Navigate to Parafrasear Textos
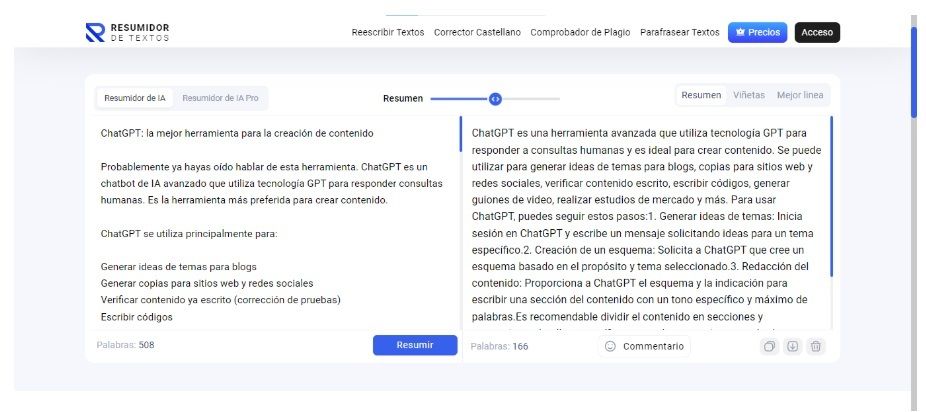 (x=679, y=32)
